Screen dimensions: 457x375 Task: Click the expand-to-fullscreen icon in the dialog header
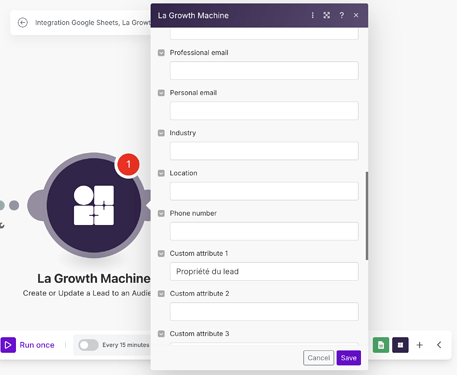point(327,15)
